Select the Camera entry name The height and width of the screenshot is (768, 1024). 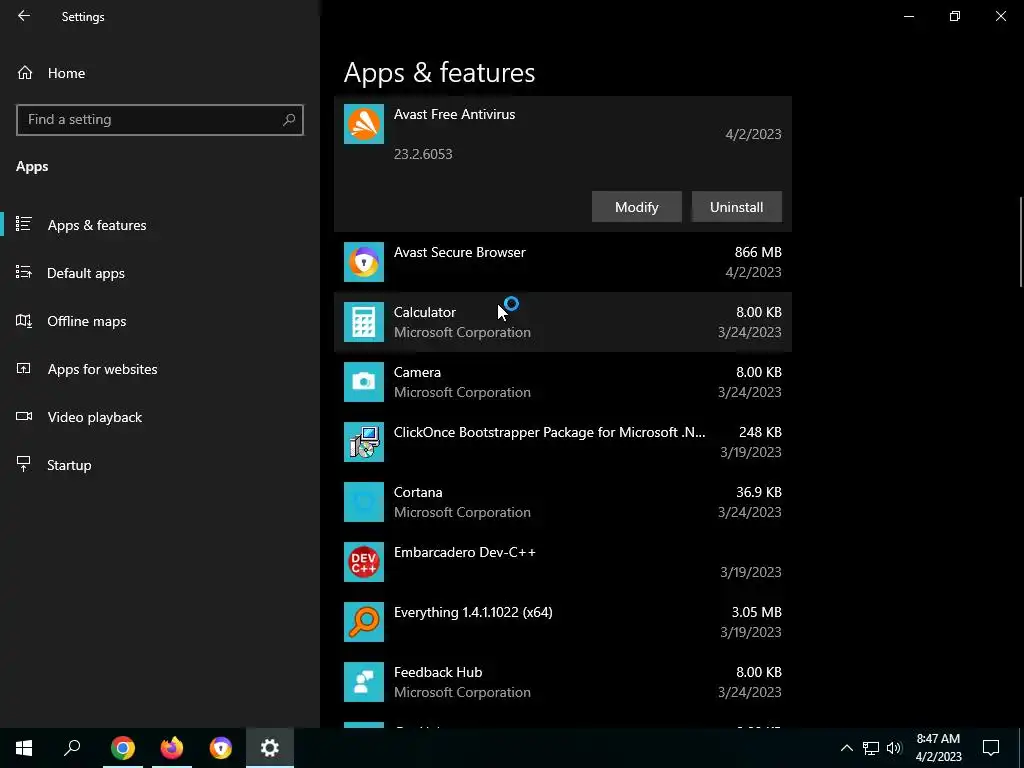point(417,372)
